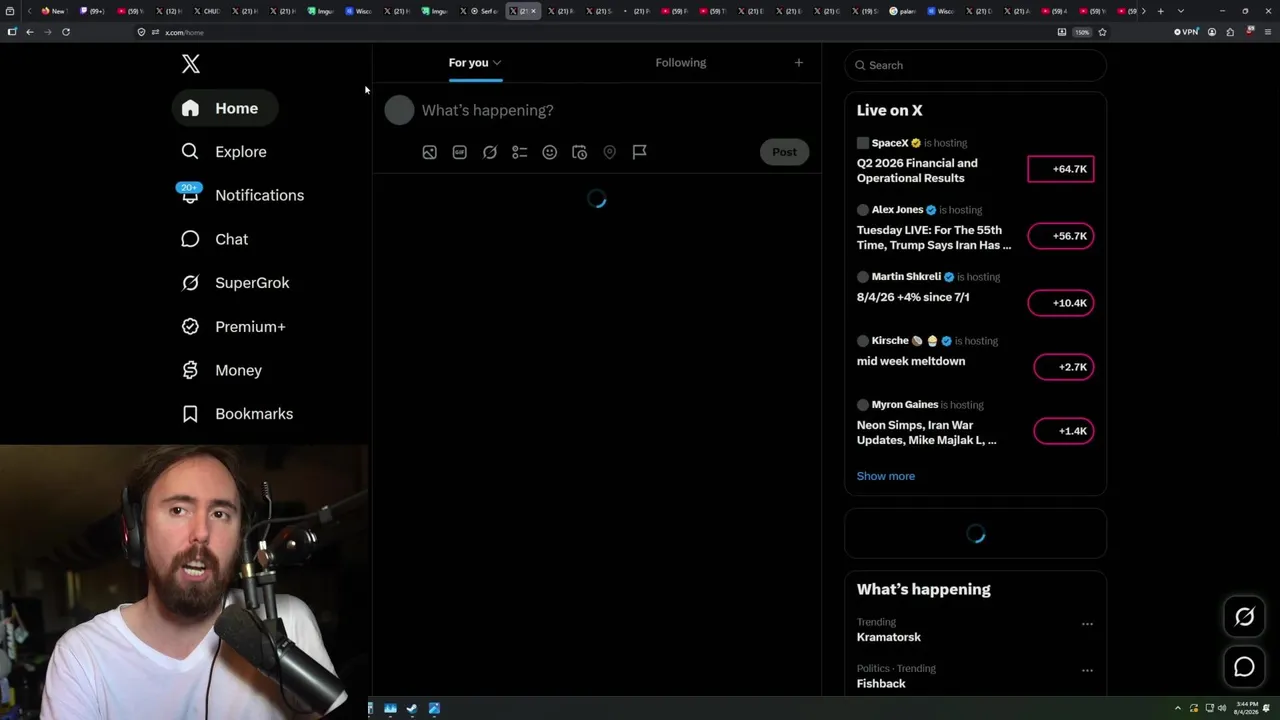Click the X logo in the sidebar
Image resolution: width=1280 pixels, height=720 pixels.
tap(191, 64)
